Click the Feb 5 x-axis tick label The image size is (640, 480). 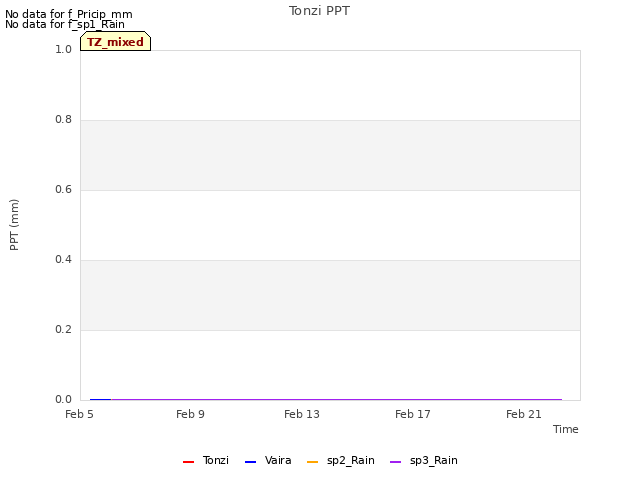coord(79,414)
